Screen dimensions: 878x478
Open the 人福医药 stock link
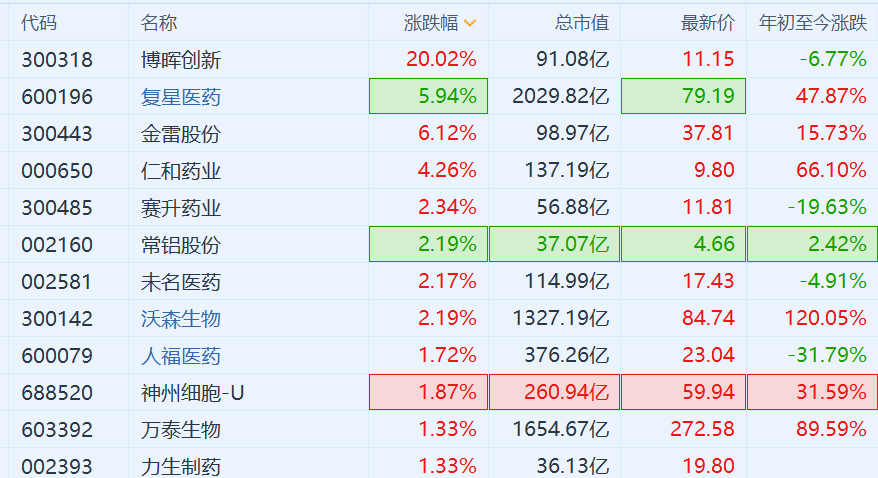[x=181, y=356]
